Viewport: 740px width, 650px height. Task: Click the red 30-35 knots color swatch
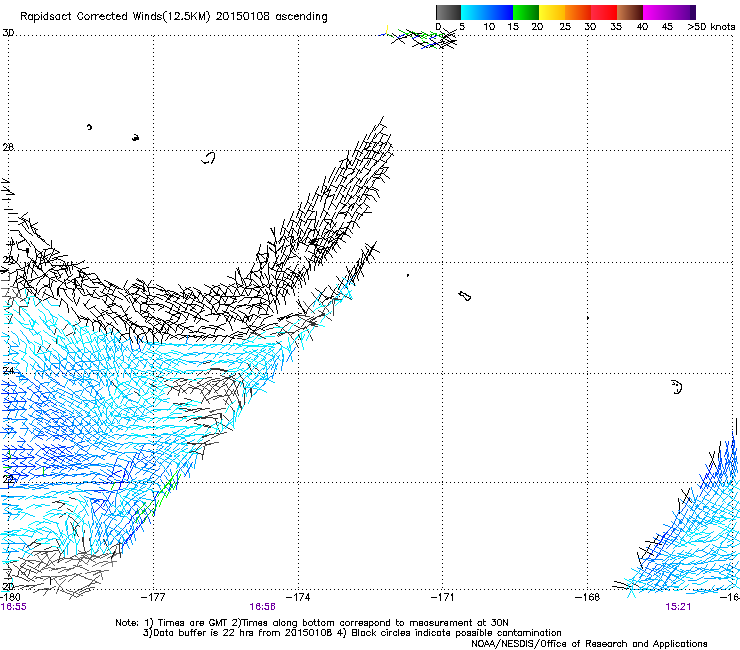tap(604, 12)
